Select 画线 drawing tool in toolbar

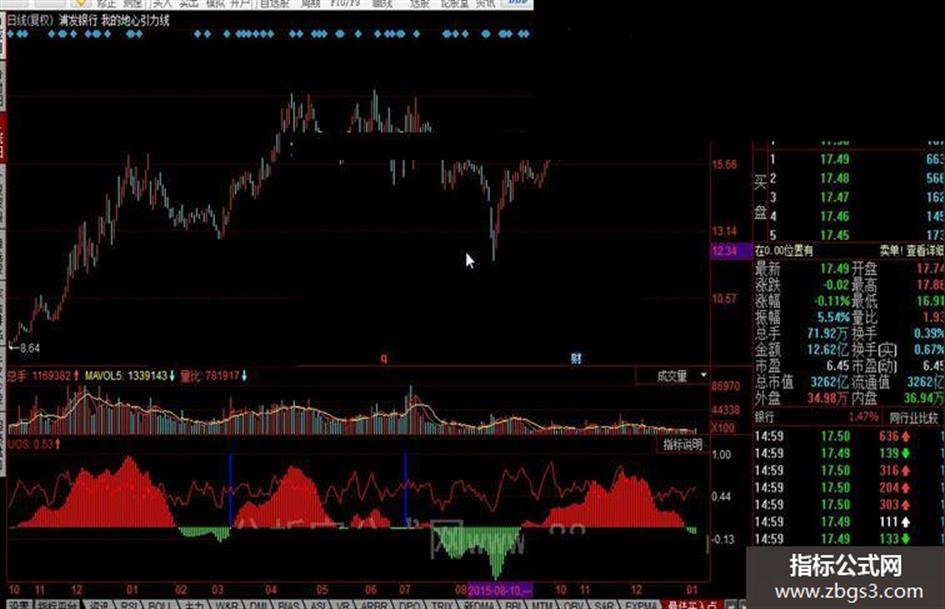click(x=382, y=4)
